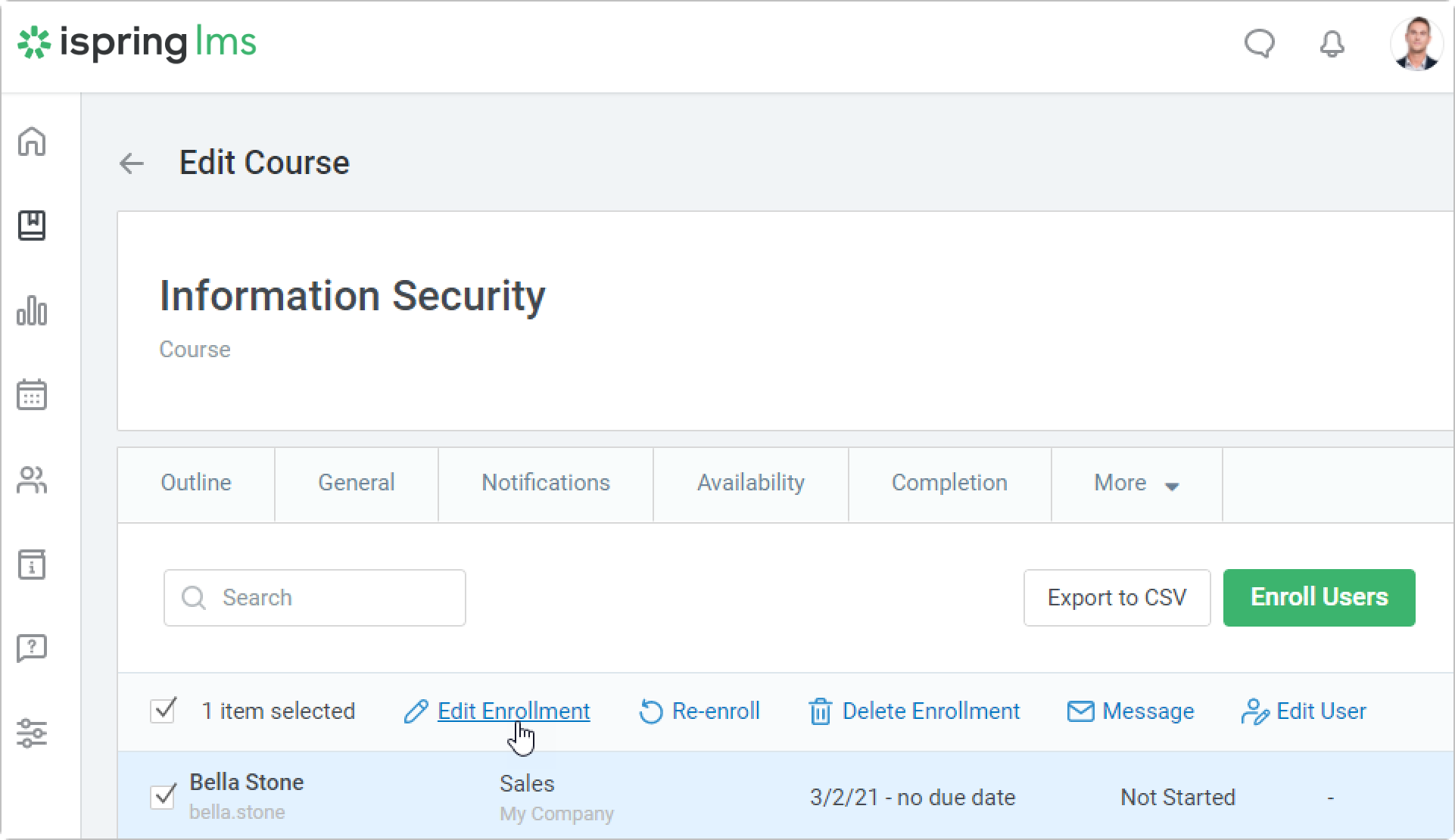Open the home icon in sidebar
This screenshot has width=1455, height=840.
point(32,142)
